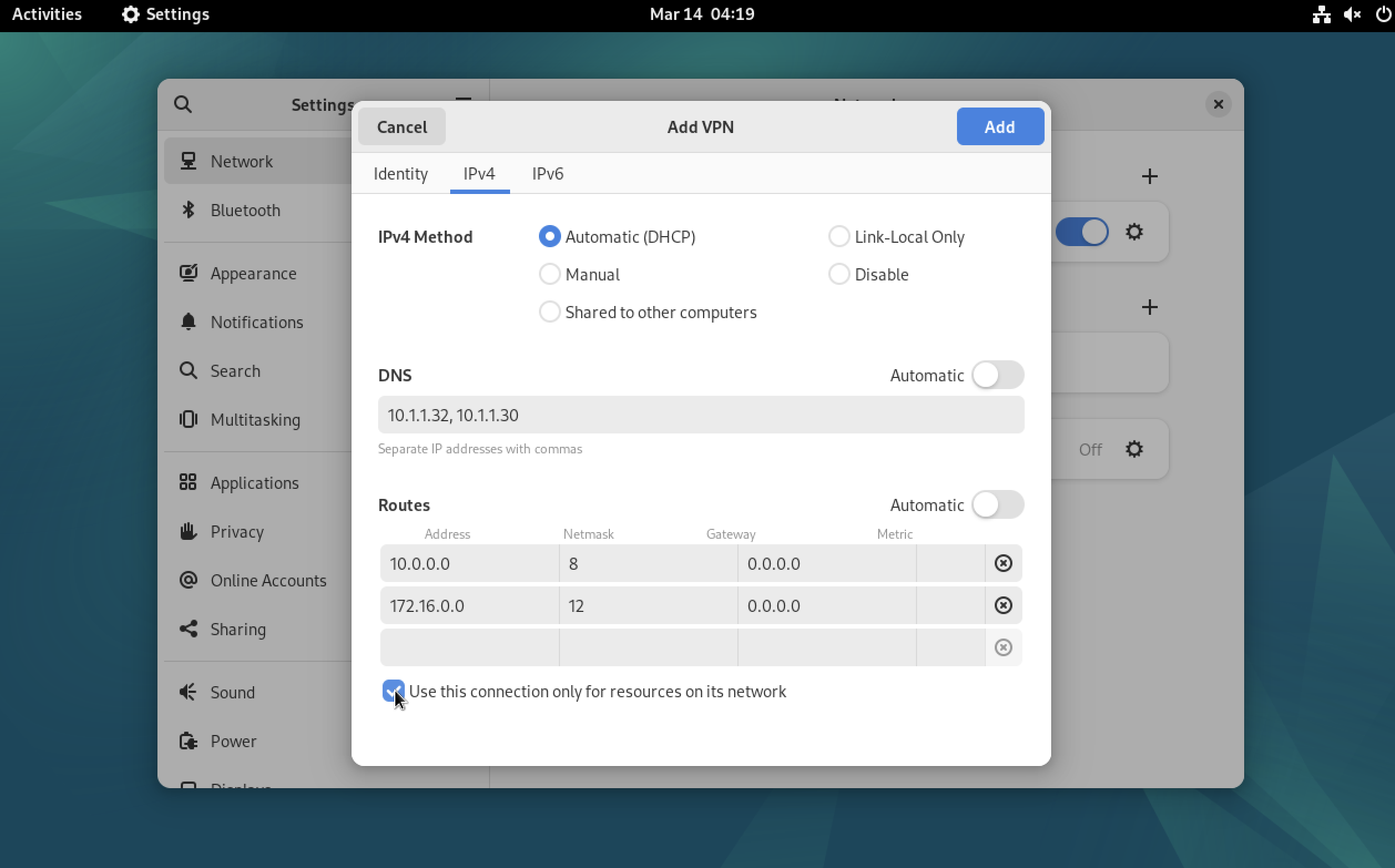Click the Search magnifier icon in sidebar list
This screenshot has height=868, width=1395.
189,371
